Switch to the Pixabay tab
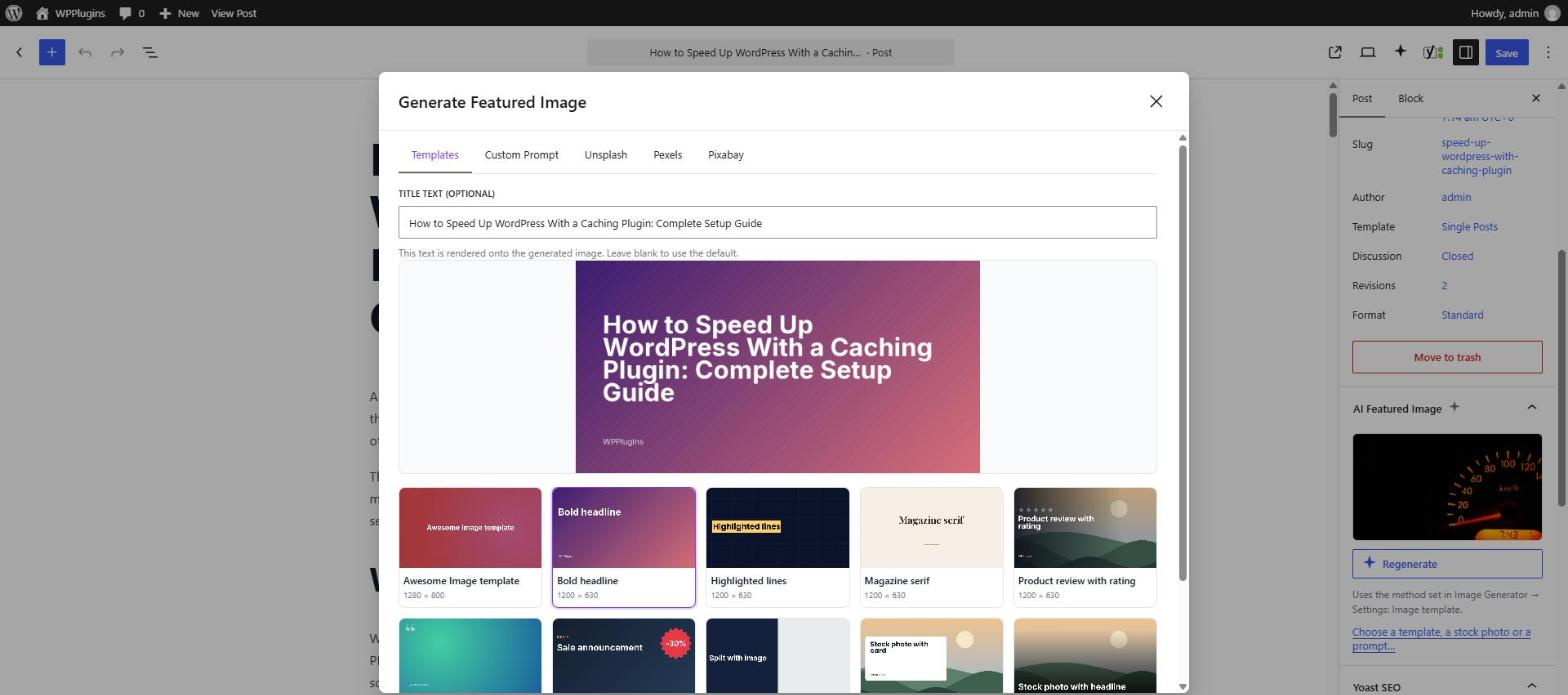Image resolution: width=1568 pixels, height=695 pixels. (x=725, y=155)
